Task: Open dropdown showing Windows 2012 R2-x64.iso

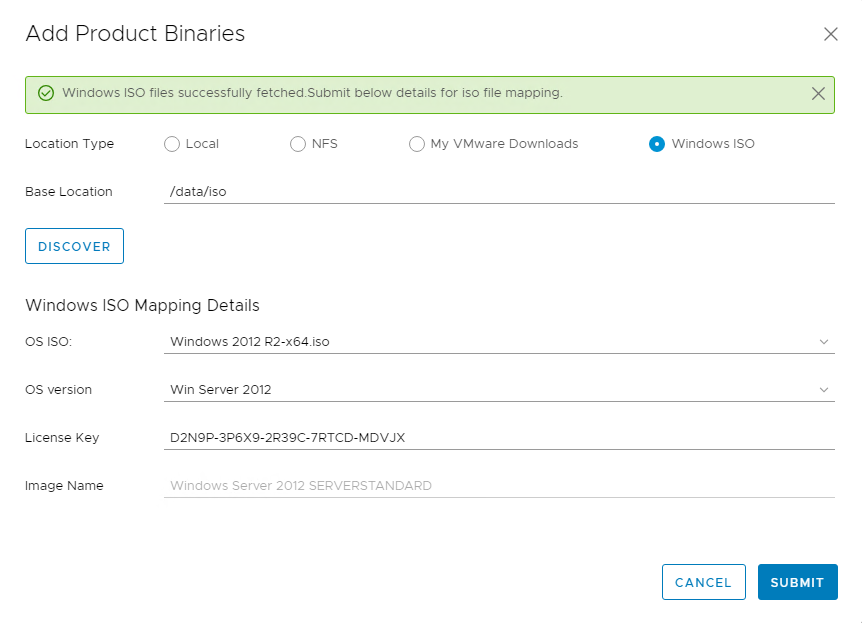Action: [490, 342]
